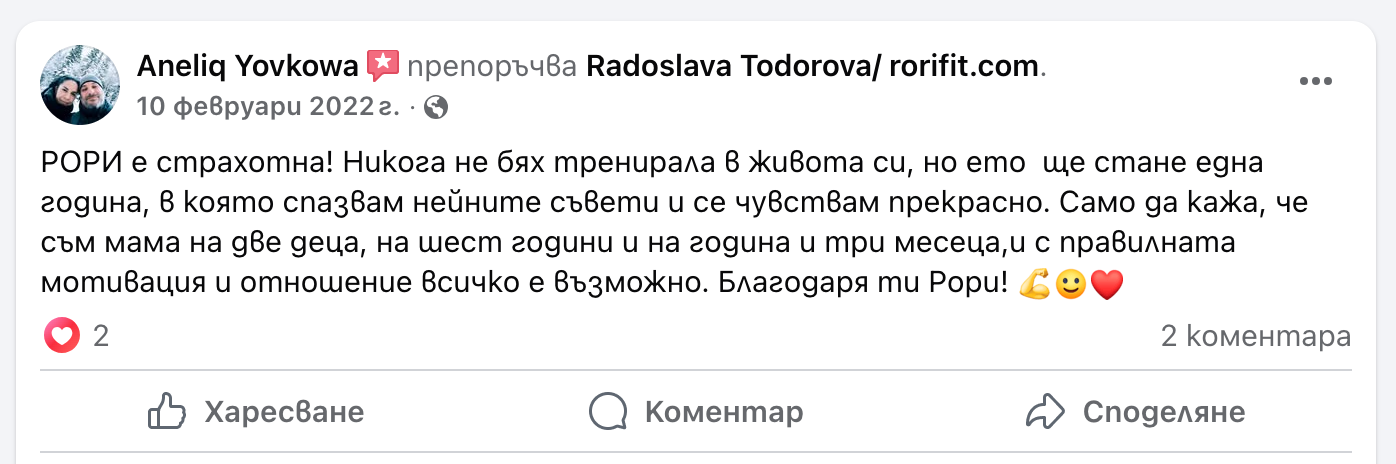Open the reactions count number 2
The image size is (1396, 464).
(x=101, y=337)
